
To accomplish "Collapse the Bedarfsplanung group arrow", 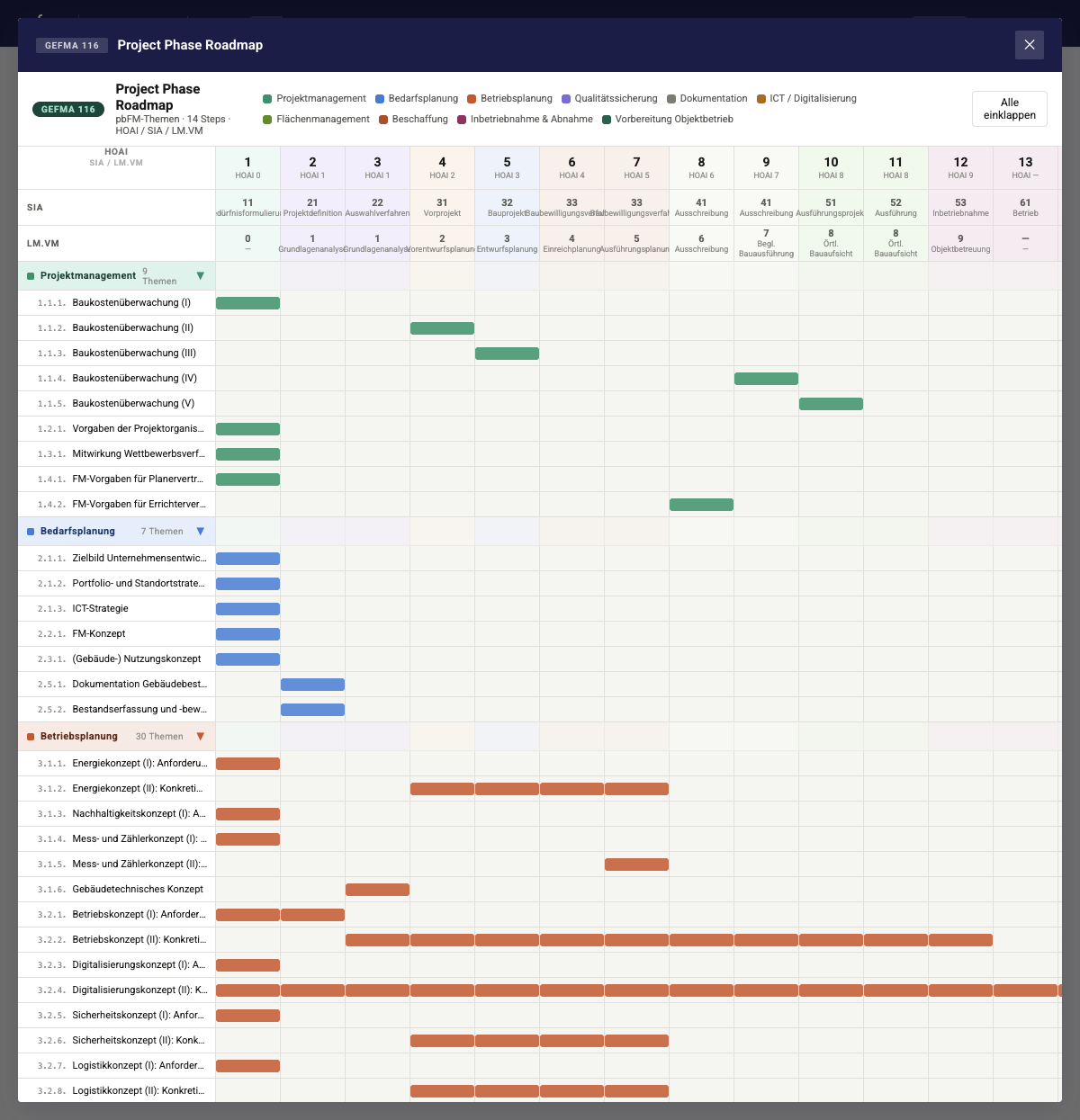I will point(201,532).
